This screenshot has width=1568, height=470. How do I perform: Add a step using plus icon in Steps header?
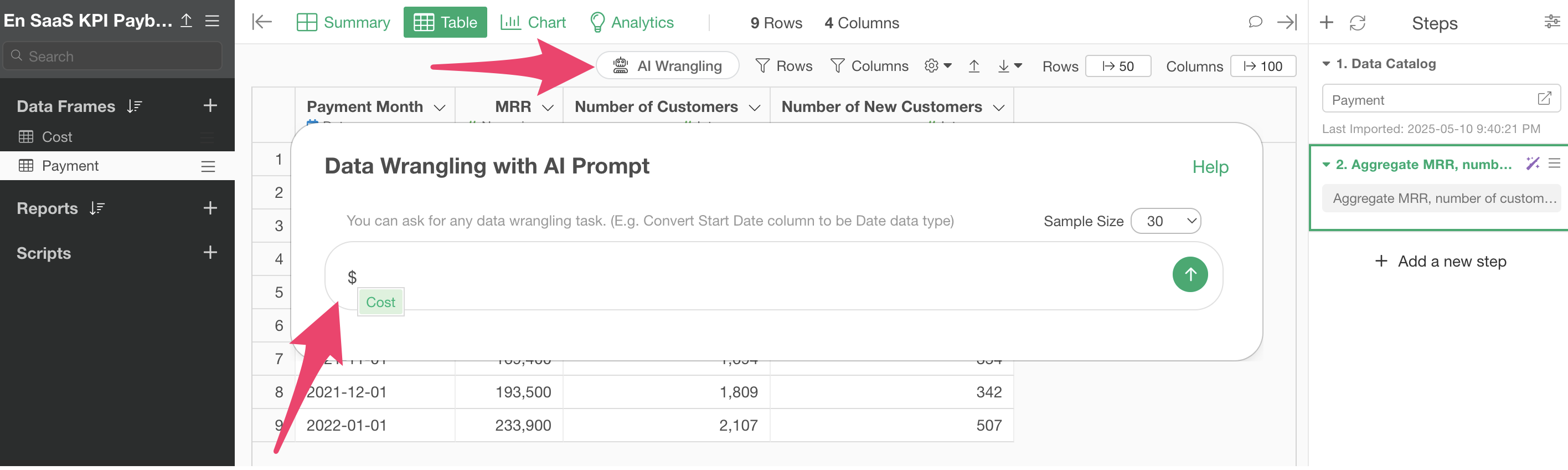pyautogui.click(x=1327, y=23)
